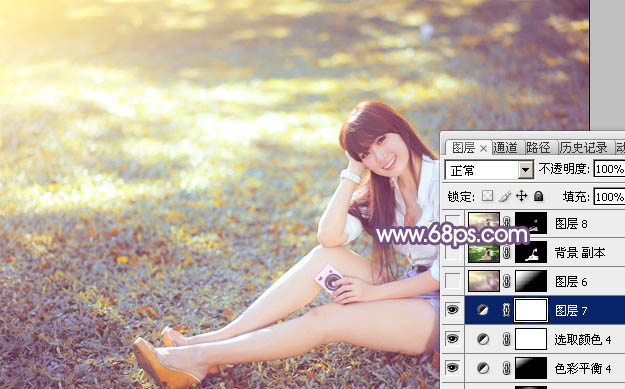The height and width of the screenshot is (389, 625).
Task: Click the lock position move icon
Action: (x=521, y=196)
